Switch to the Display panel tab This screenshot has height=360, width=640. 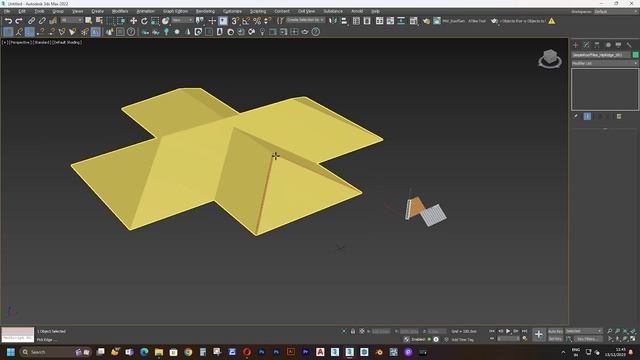618,45
